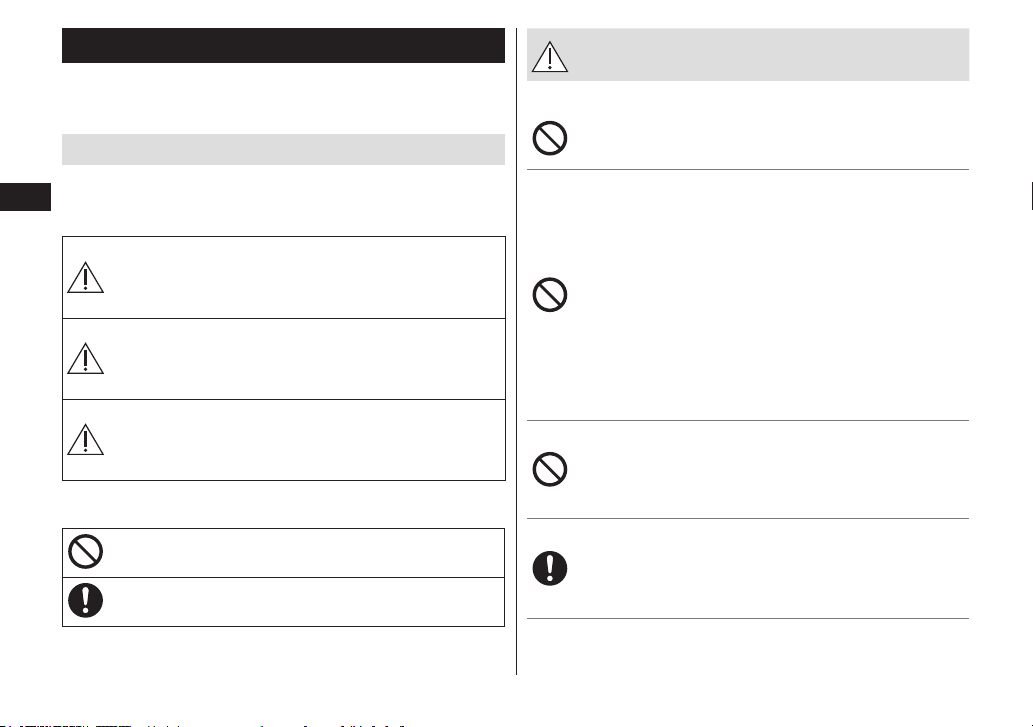Image resolution: width=1033 pixels, height=727 pixels.
Task: Select the warning triangle in the middle table row
Action: 85,358
